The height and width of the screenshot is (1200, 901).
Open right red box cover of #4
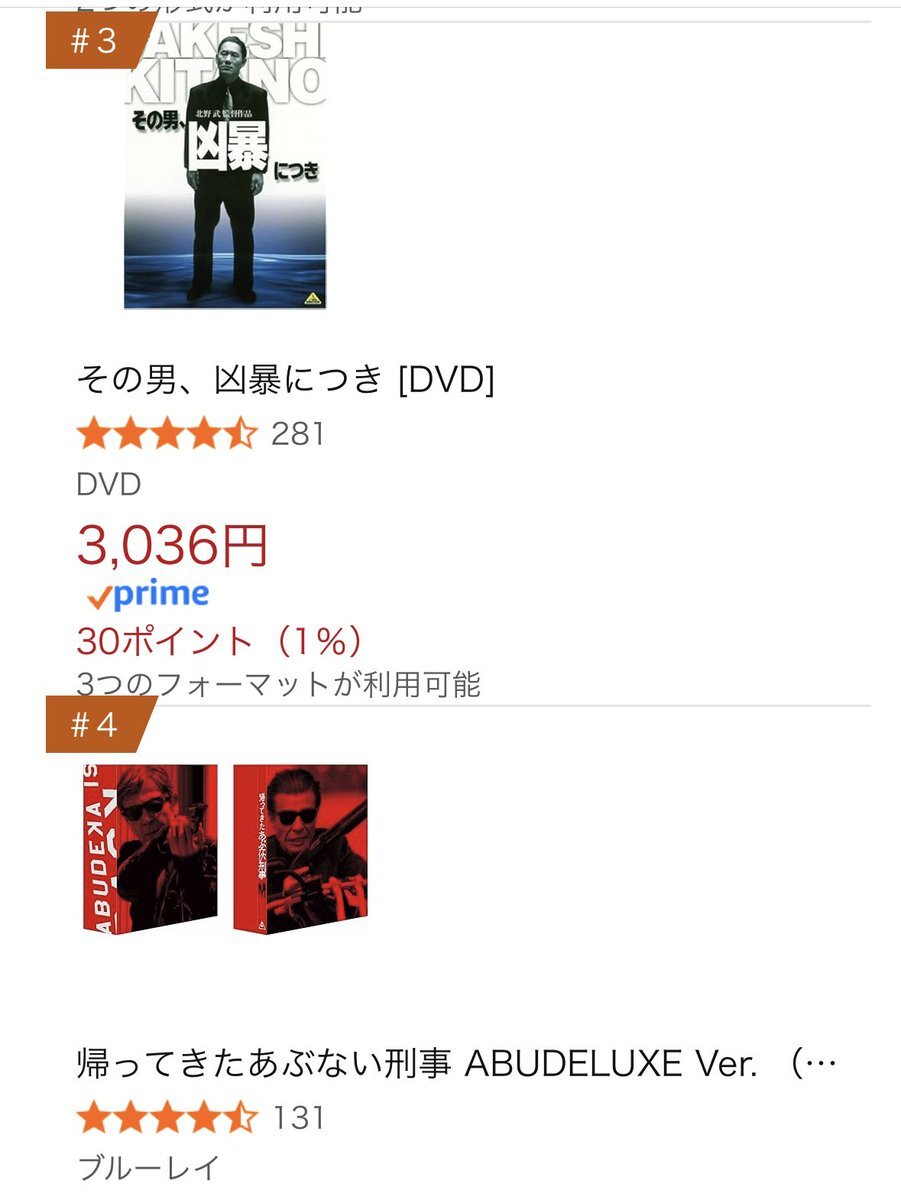click(x=301, y=848)
